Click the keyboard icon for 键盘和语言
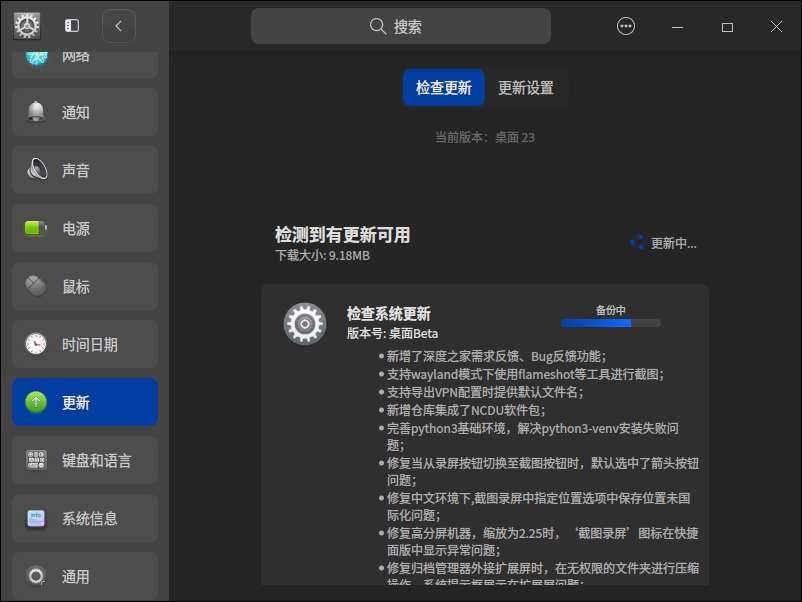This screenshot has width=802, height=602. tap(36, 460)
